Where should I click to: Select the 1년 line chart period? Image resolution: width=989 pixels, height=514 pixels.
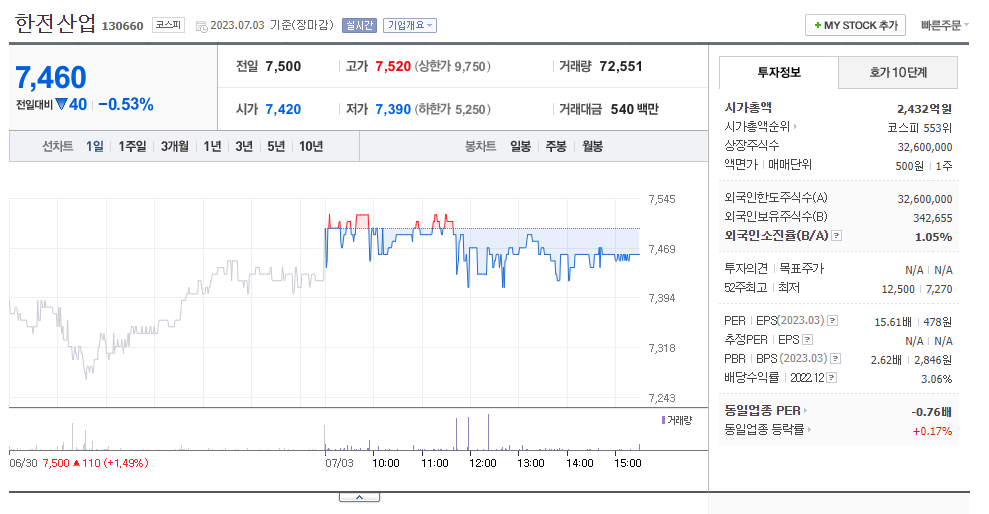click(x=213, y=146)
